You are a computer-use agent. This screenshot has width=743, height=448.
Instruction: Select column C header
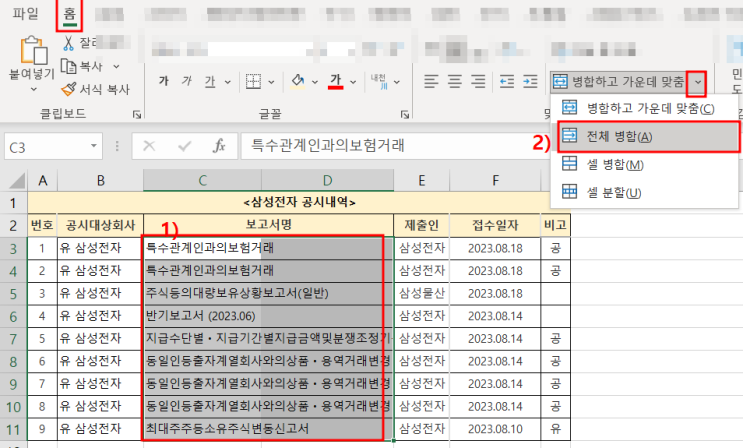pyautogui.click(x=202, y=181)
